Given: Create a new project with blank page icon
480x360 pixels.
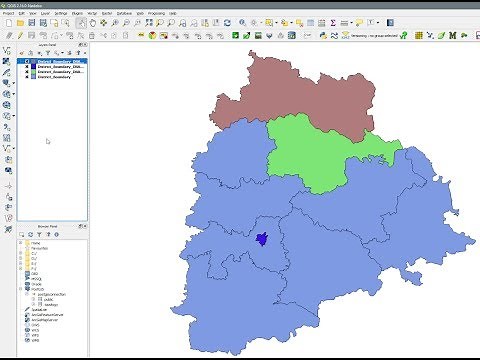Looking at the screenshot, I should (x=9, y=23).
